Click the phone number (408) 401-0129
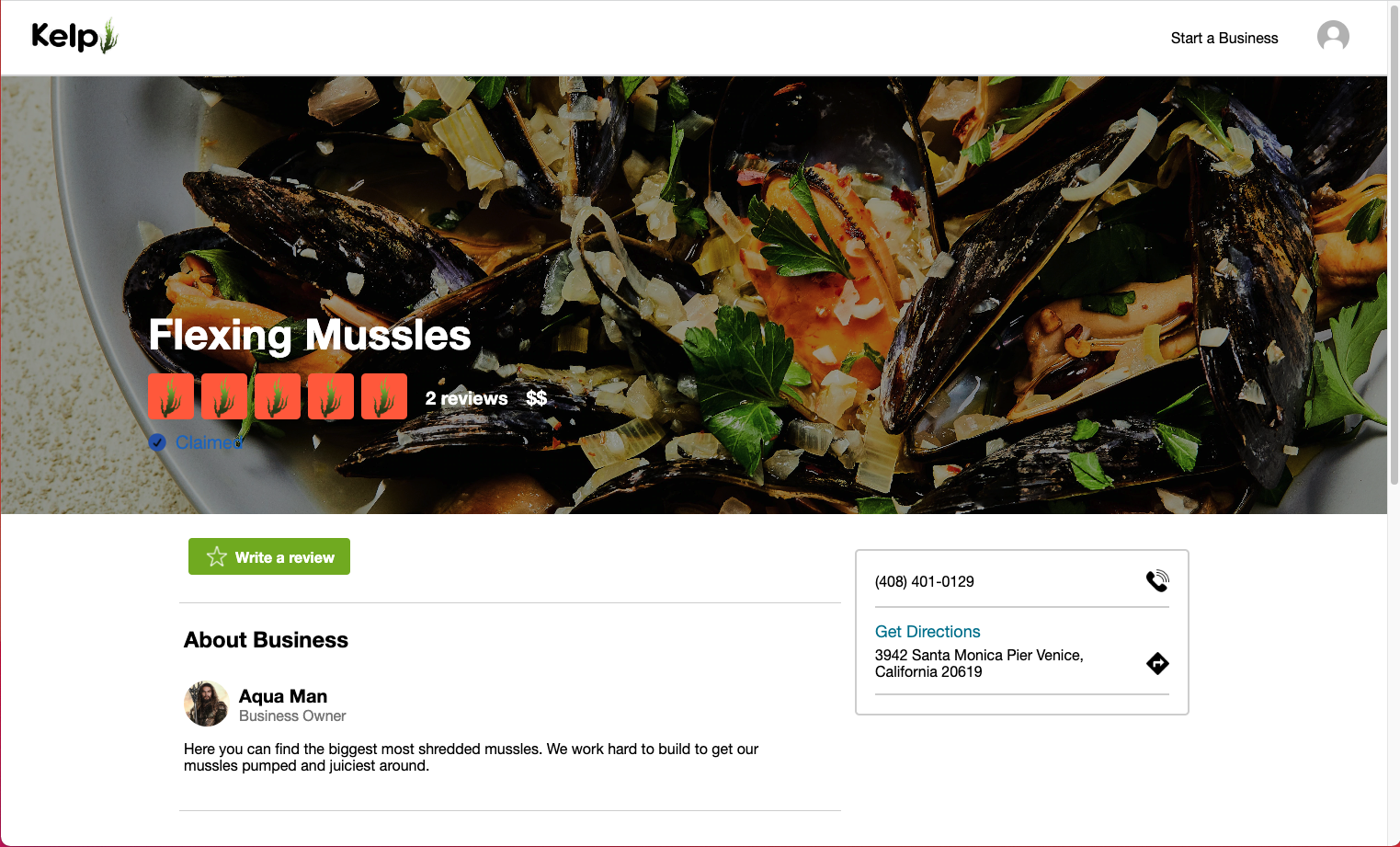Image resolution: width=1400 pixels, height=847 pixels. click(x=925, y=581)
